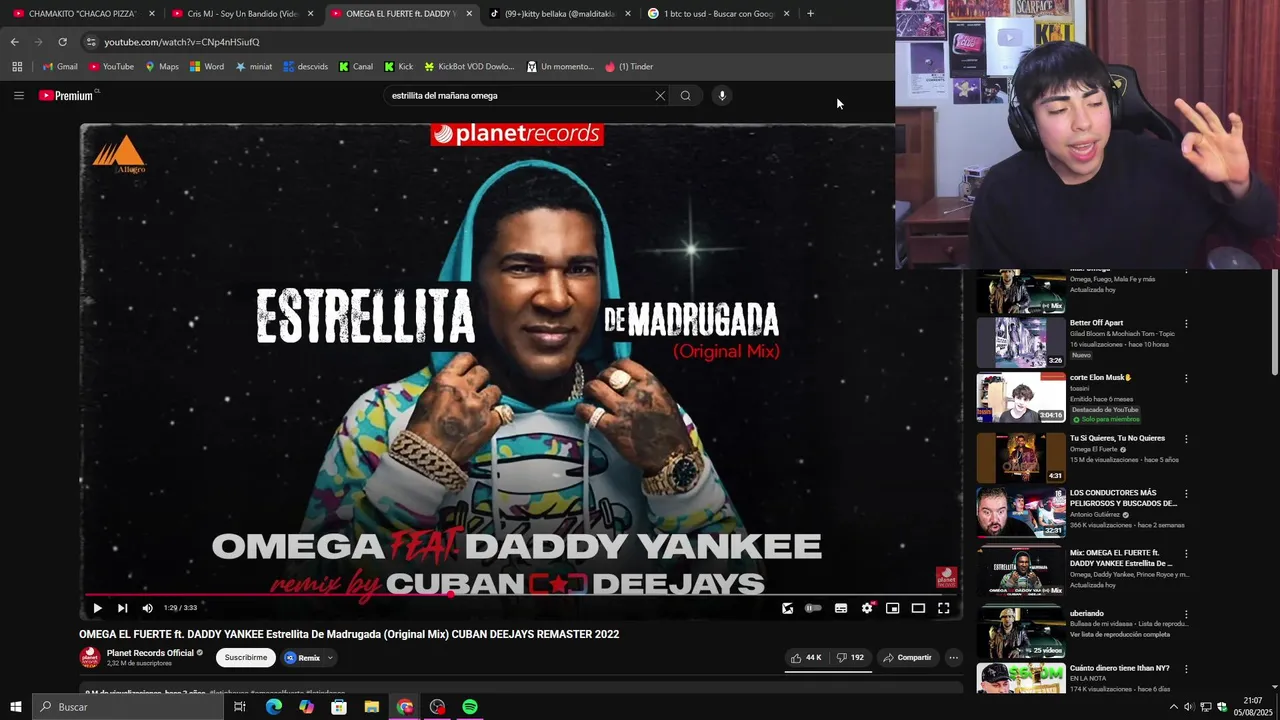Toggle subtitles on the player
Image resolution: width=1280 pixels, height=720 pixels.
click(x=841, y=608)
